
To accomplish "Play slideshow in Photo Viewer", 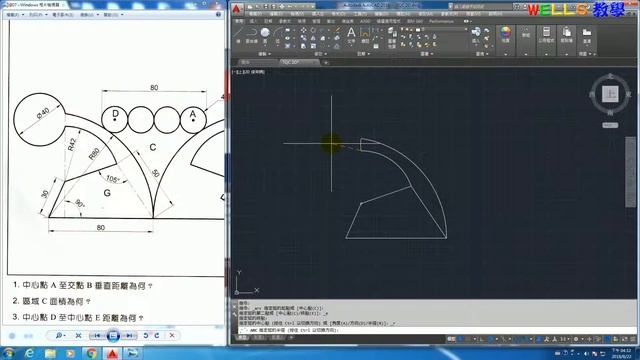I will (x=113, y=336).
